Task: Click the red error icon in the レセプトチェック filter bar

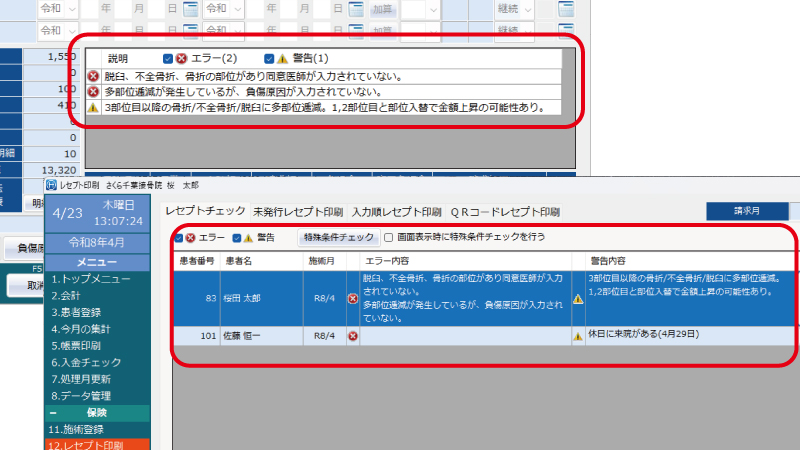Action: [x=190, y=238]
